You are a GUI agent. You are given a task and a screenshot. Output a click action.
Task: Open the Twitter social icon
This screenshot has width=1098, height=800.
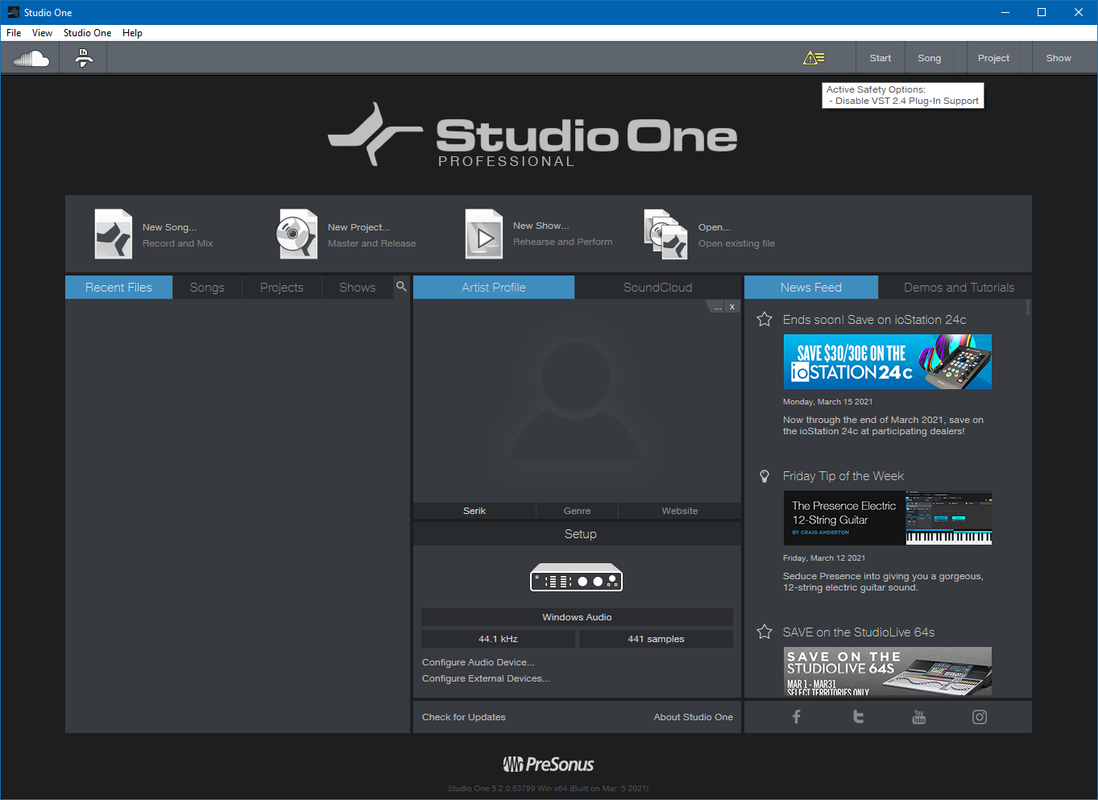[x=858, y=717]
